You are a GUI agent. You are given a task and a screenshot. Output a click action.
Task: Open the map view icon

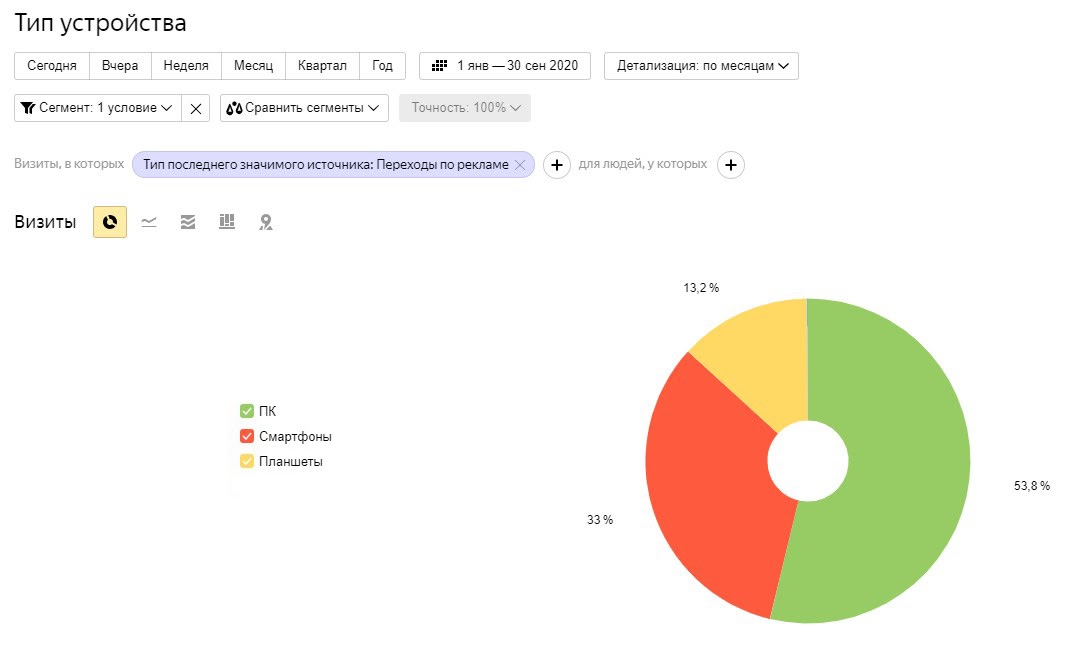click(x=266, y=222)
